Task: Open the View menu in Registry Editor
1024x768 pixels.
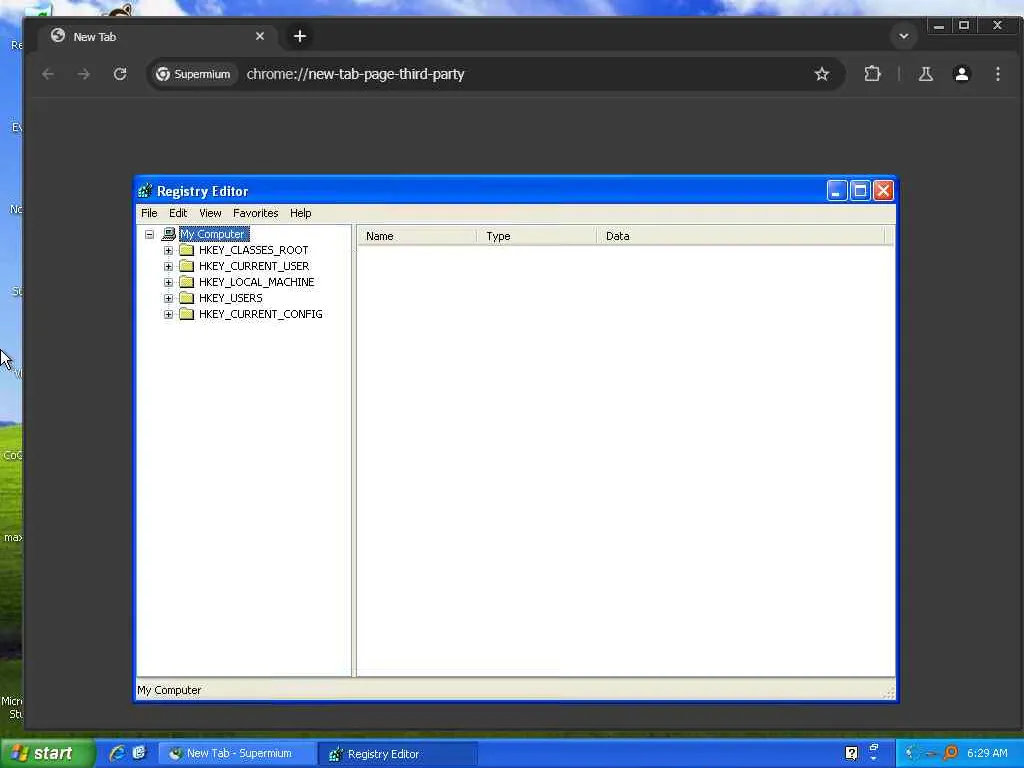Action: (210, 213)
